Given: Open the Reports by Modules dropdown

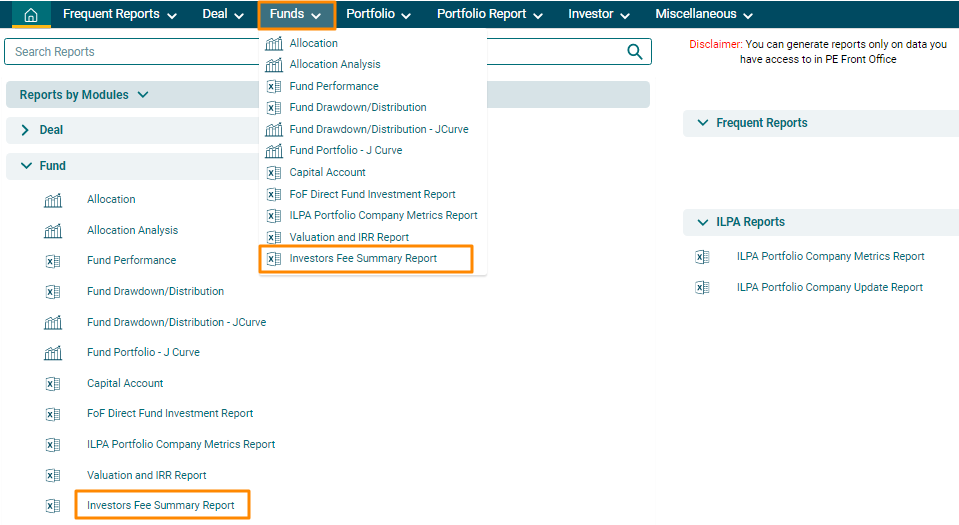Looking at the screenshot, I should coord(84,95).
